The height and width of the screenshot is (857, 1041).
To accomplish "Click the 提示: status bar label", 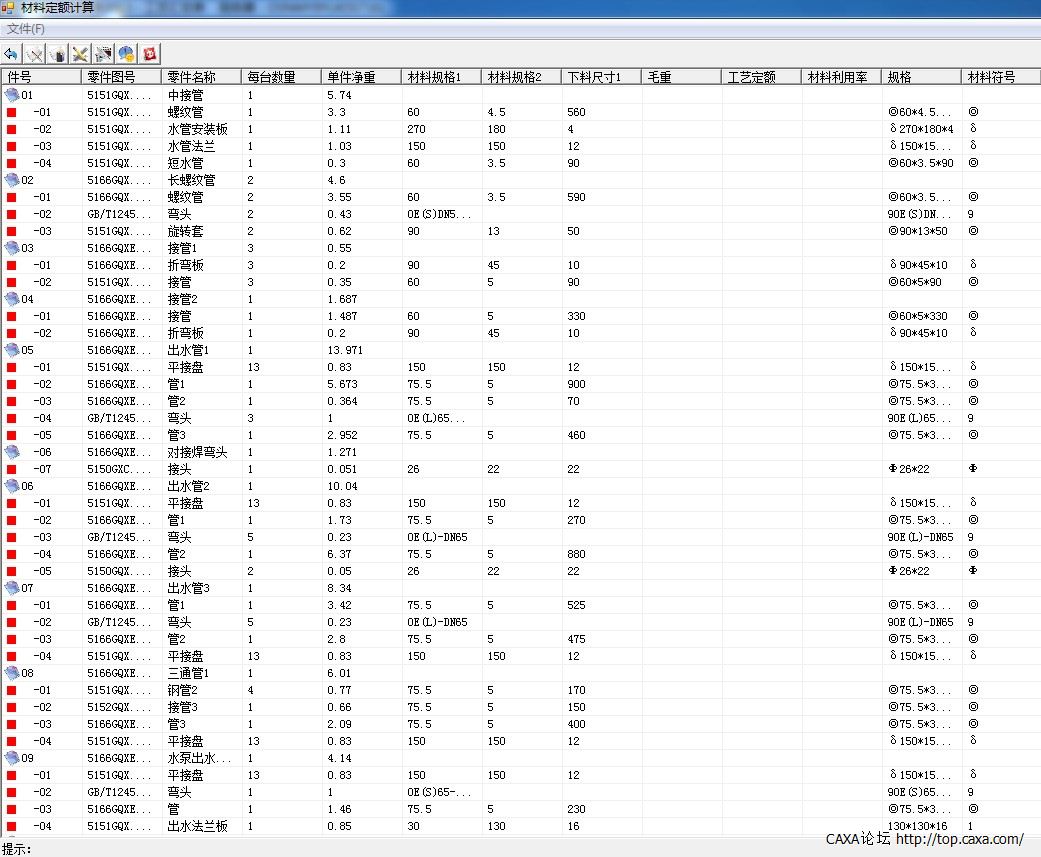I will coord(17,849).
